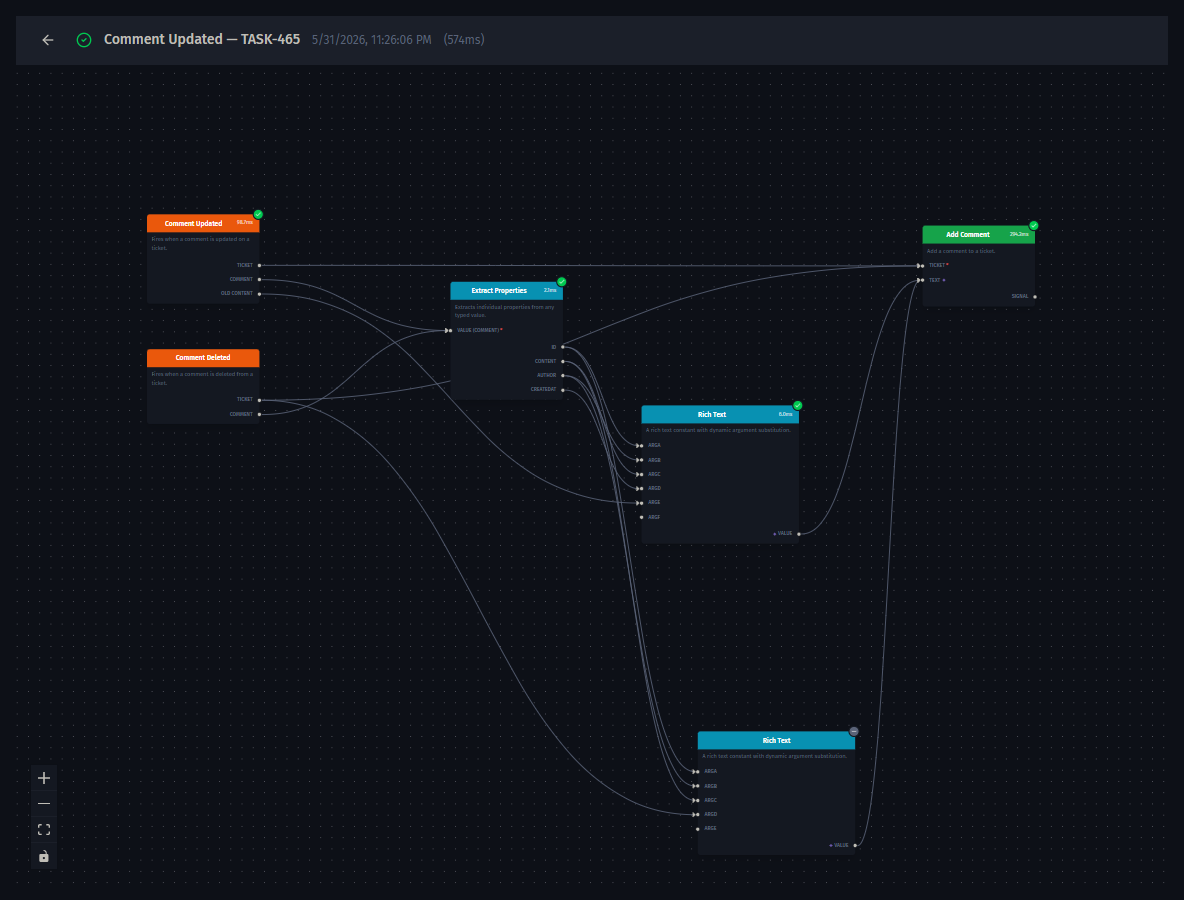Toggle canvas interactivity lock

tap(44, 856)
